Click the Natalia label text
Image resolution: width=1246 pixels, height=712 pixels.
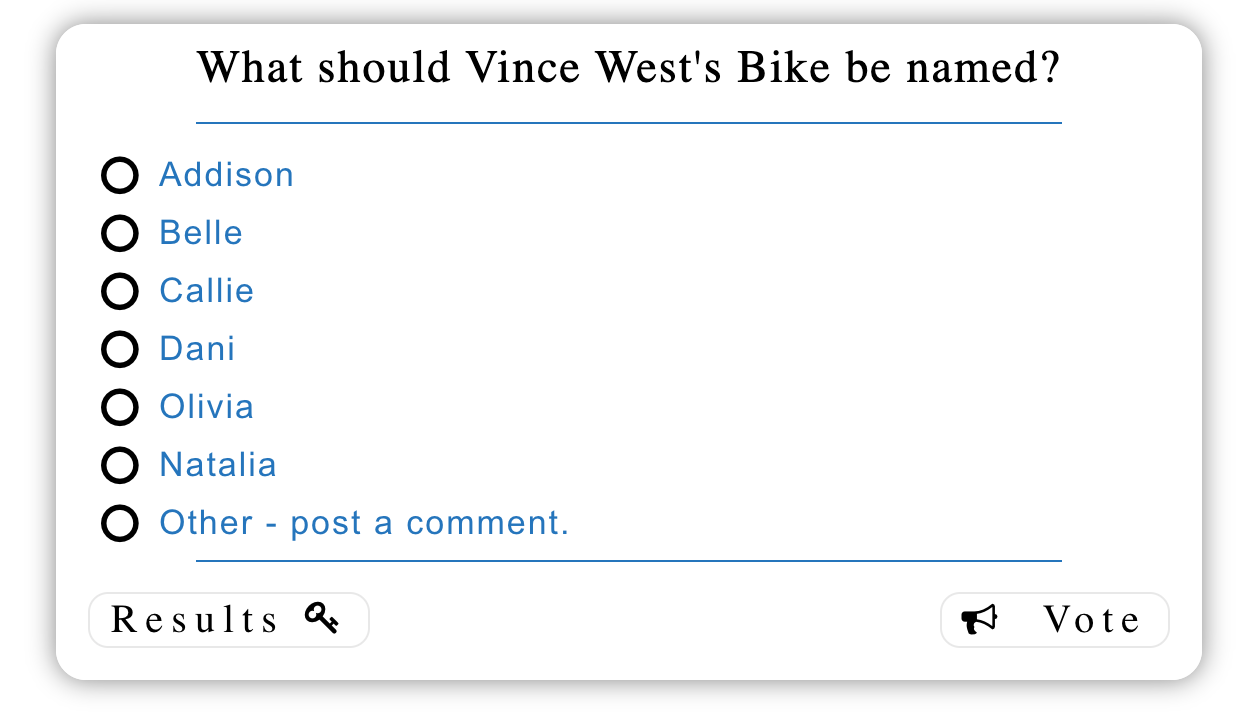point(218,465)
